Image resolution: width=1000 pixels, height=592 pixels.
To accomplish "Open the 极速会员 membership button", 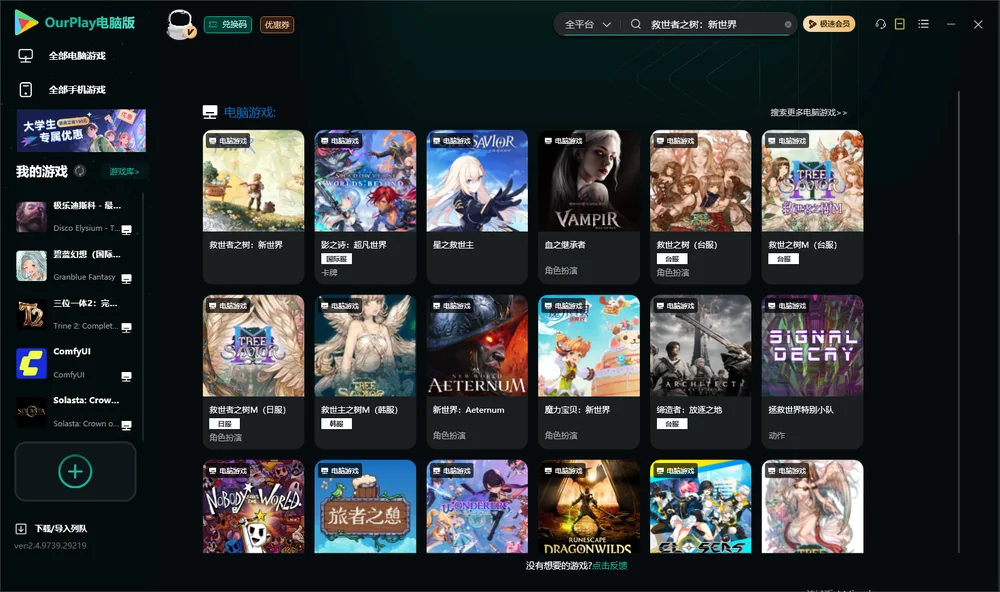I will click(829, 24).
